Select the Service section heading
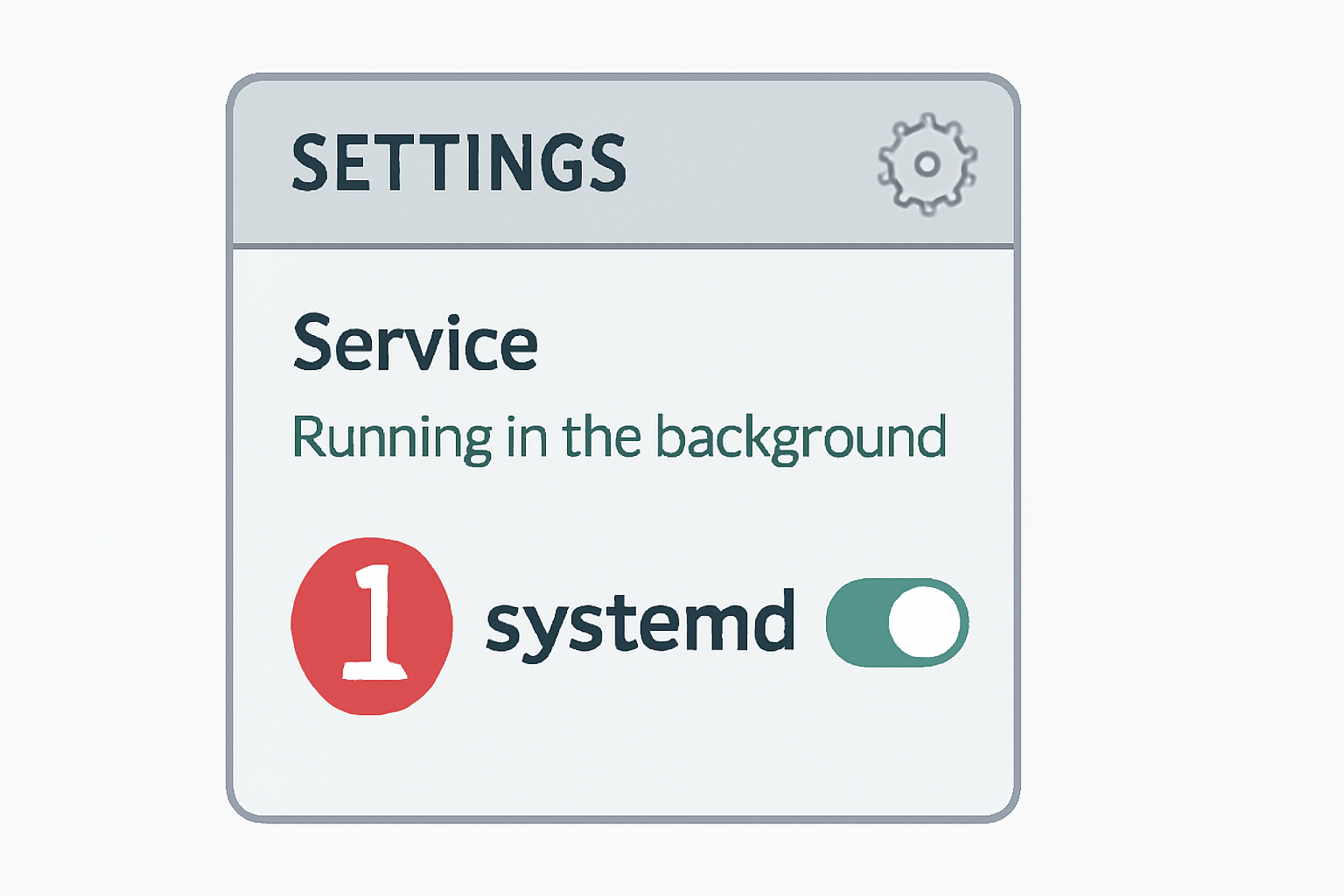Image resolution: width=1344 pixels, height=896 pixels. (416, 344)
